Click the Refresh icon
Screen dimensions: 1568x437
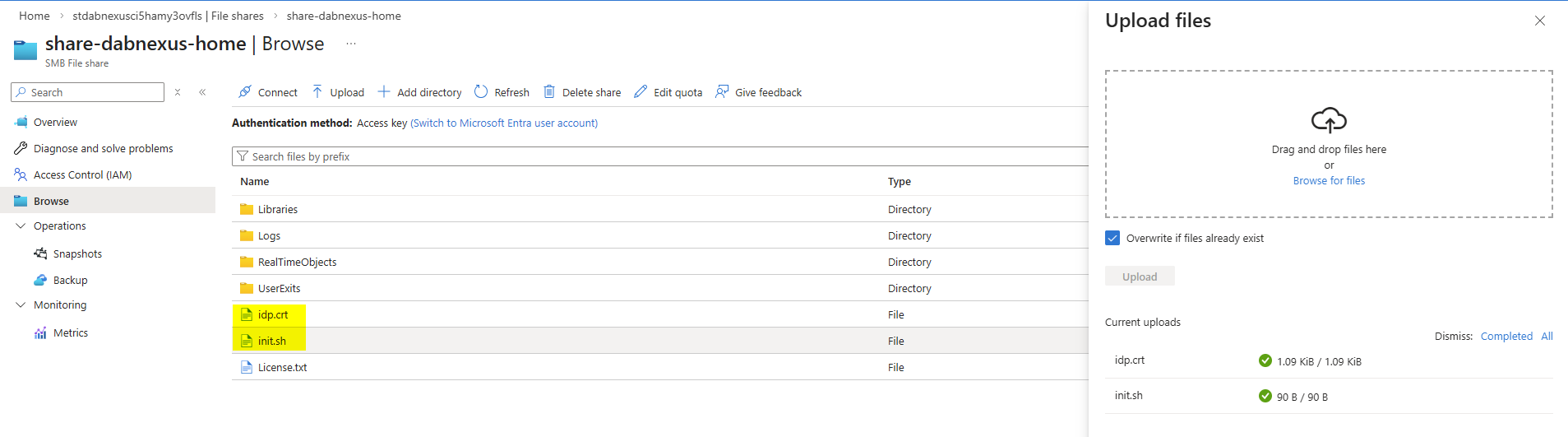481,92
